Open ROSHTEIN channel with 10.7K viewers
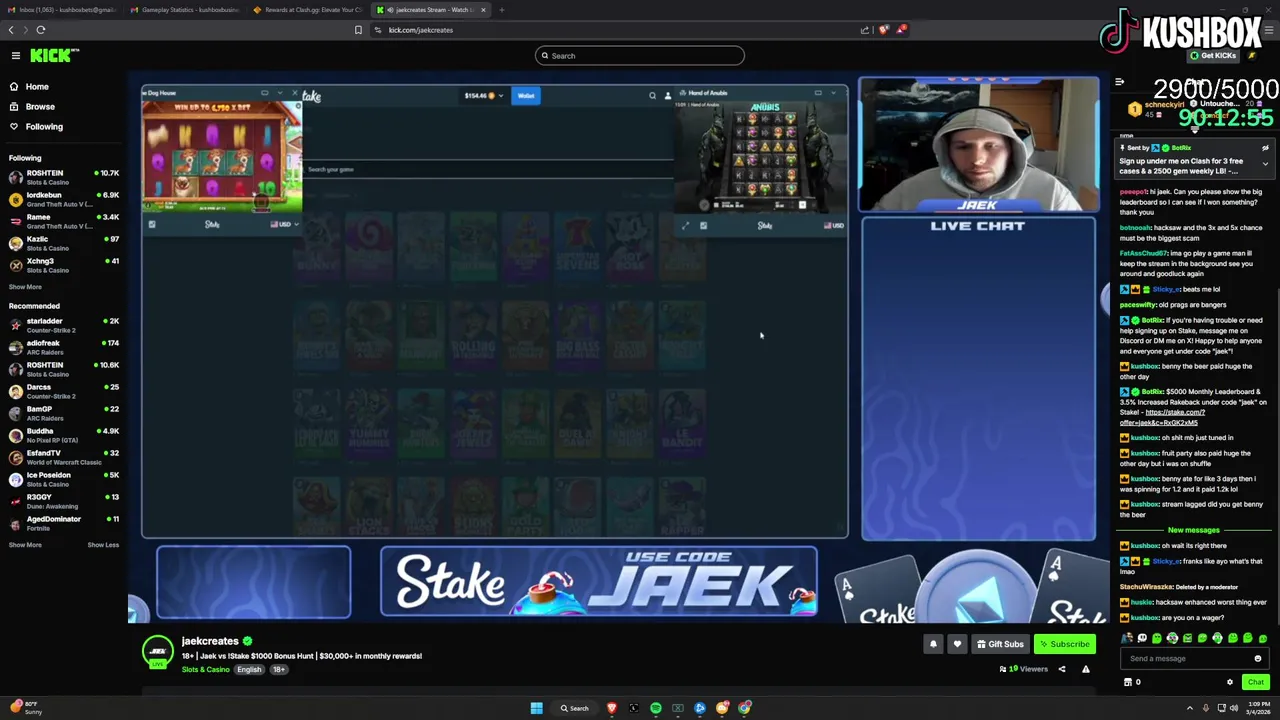Screen dimensions: 1280x720 [x=64, y=177]
